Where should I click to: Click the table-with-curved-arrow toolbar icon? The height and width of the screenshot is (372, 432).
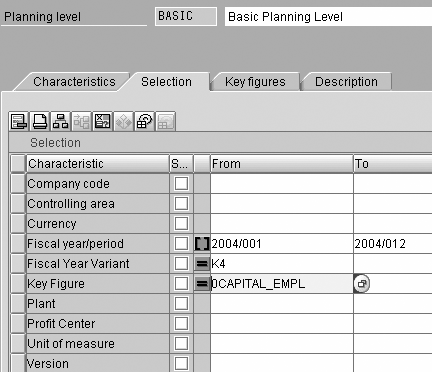[x=144, y=121]
